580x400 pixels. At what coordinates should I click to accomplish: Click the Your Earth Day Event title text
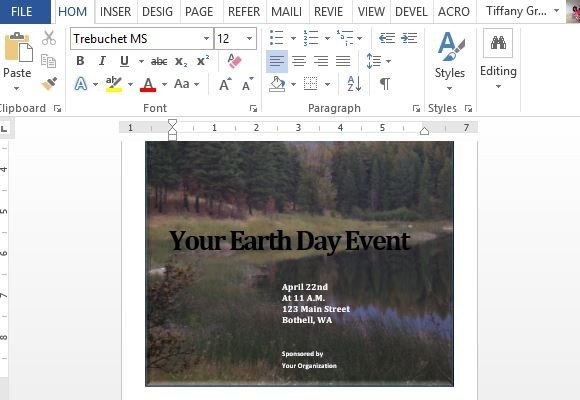coord(290,241)
